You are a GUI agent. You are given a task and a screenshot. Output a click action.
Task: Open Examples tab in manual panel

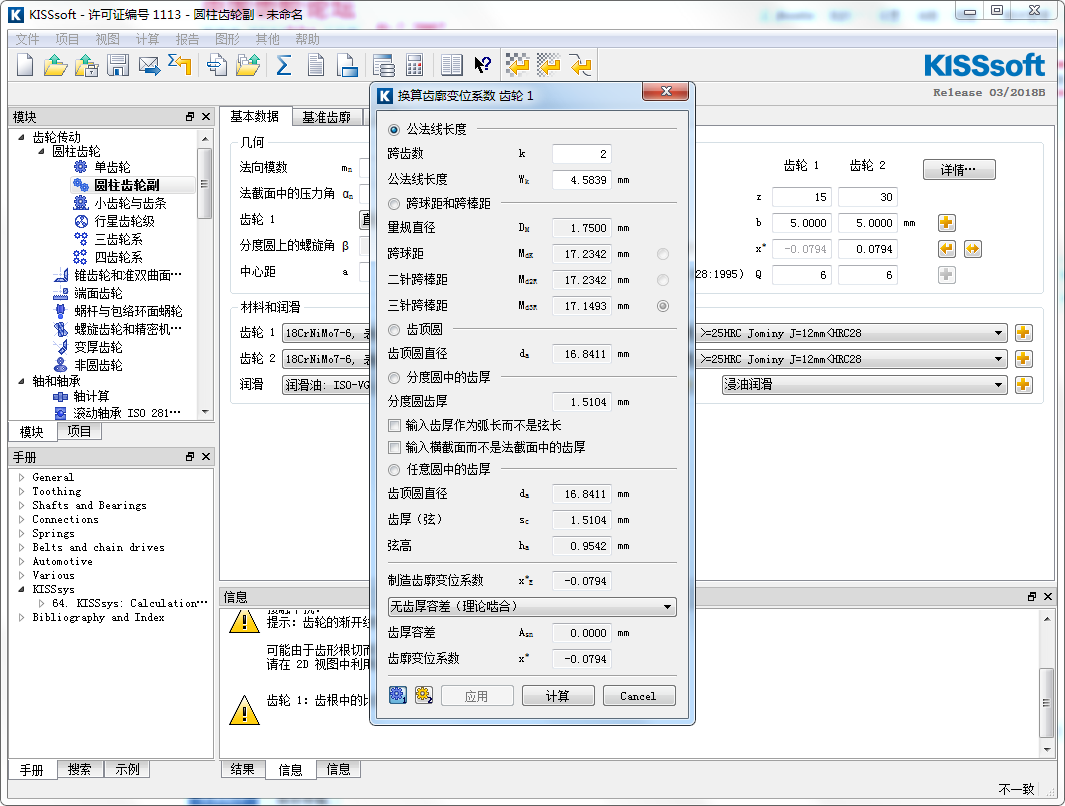coord(127,769)
